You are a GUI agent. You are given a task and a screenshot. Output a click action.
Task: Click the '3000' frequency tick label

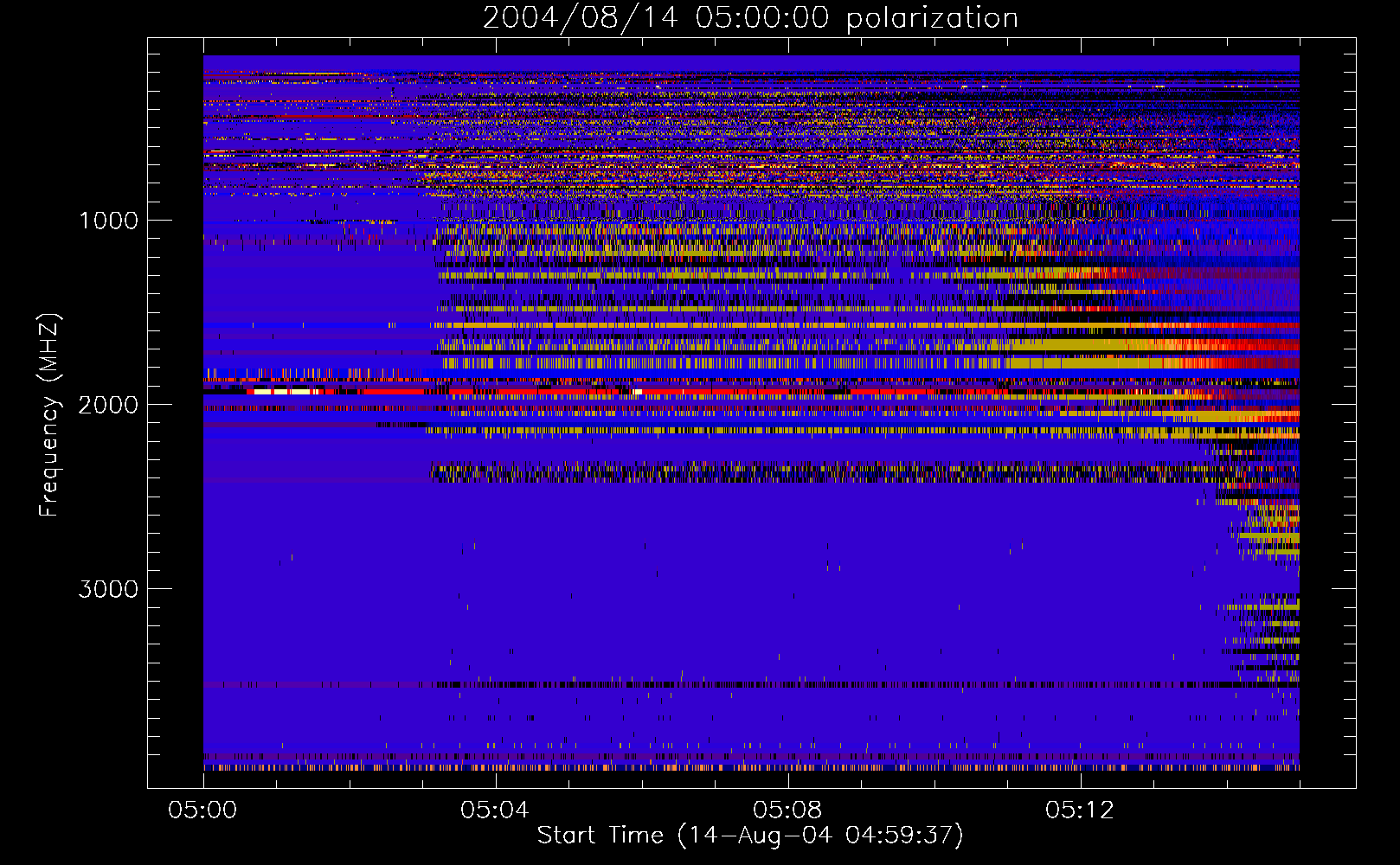pos(108,589)
